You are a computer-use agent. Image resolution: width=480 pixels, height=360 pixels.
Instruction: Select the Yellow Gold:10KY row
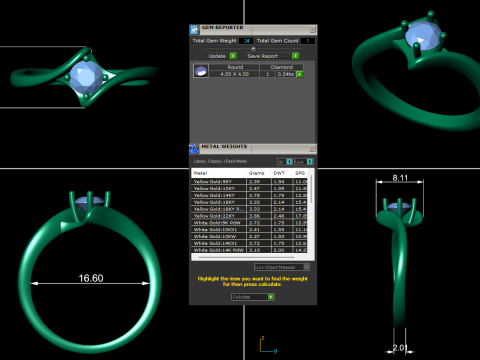coord(249,189)
